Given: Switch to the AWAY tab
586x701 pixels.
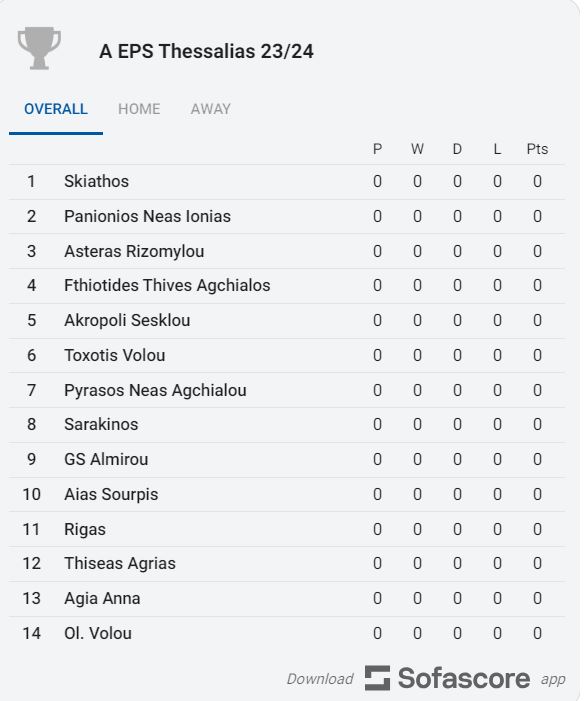Looking at the screenshot, I should click(211, 109).
